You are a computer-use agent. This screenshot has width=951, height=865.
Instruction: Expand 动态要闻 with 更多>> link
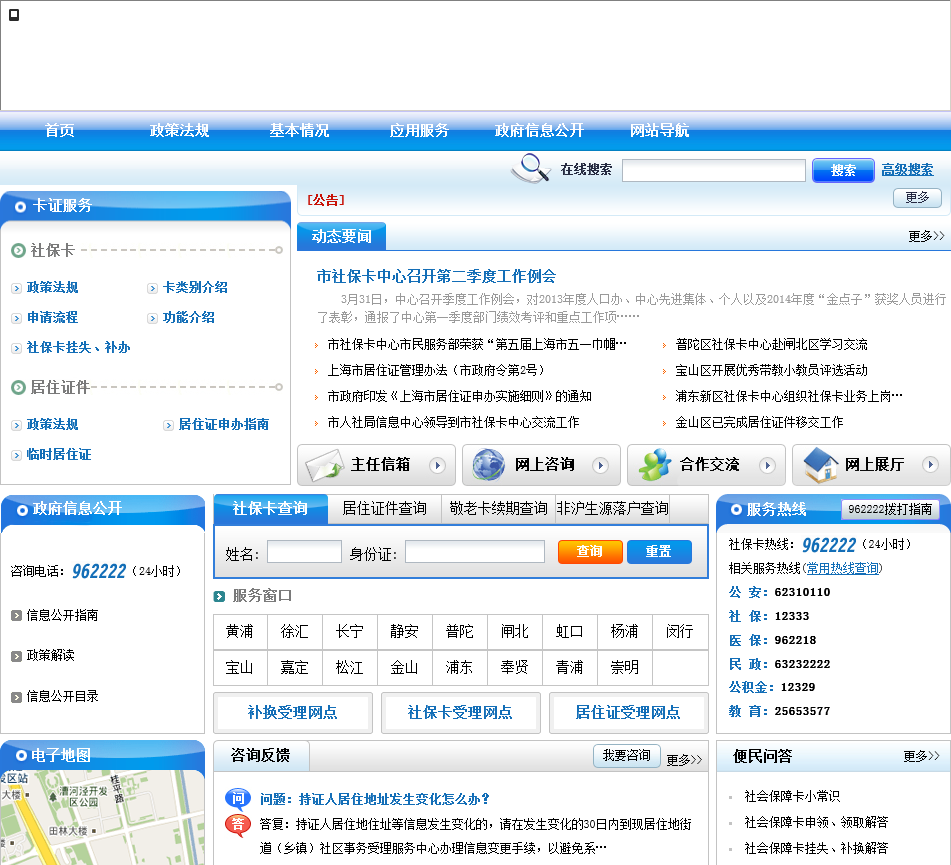[x=926, y=236]
